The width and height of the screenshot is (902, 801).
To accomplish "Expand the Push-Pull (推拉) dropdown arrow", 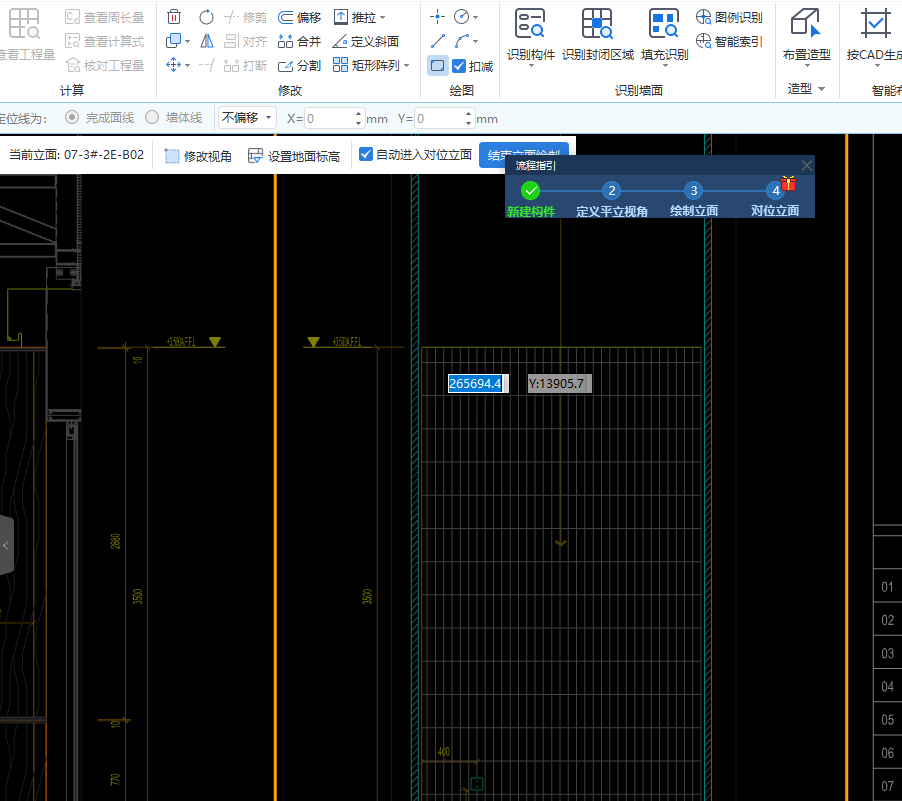I will pyautogui.click(x=383, y=18).
